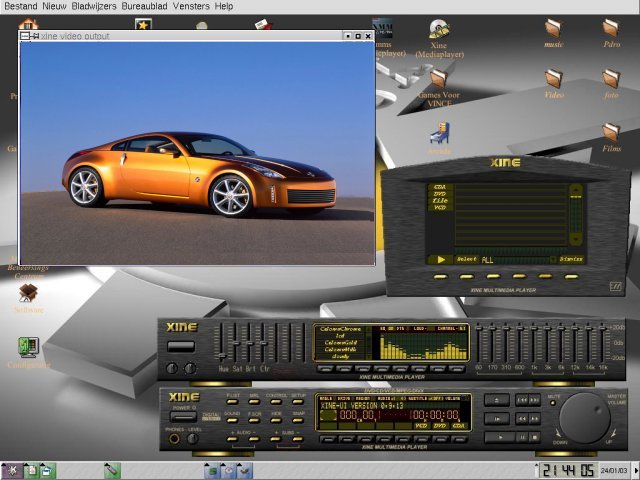Click the taskbar clock display
Image resolution: width=640 pixels, height=480 pixels.
pyautogui.click(x=568, y=471)
